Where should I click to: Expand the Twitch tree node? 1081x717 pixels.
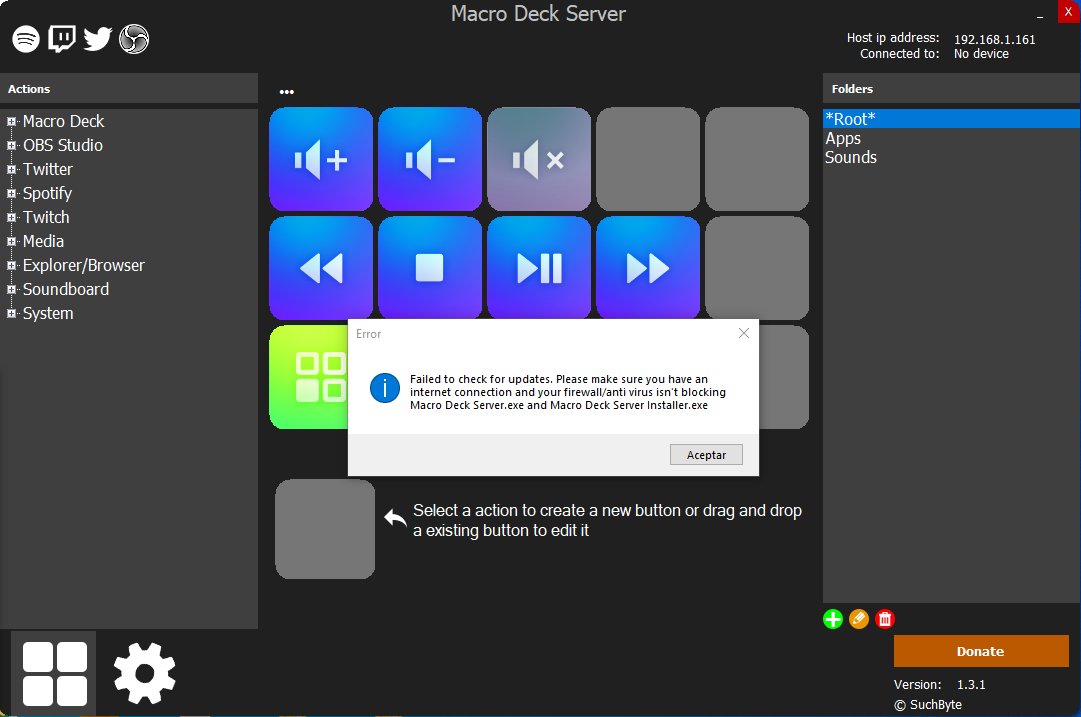[x=11, y=217]
